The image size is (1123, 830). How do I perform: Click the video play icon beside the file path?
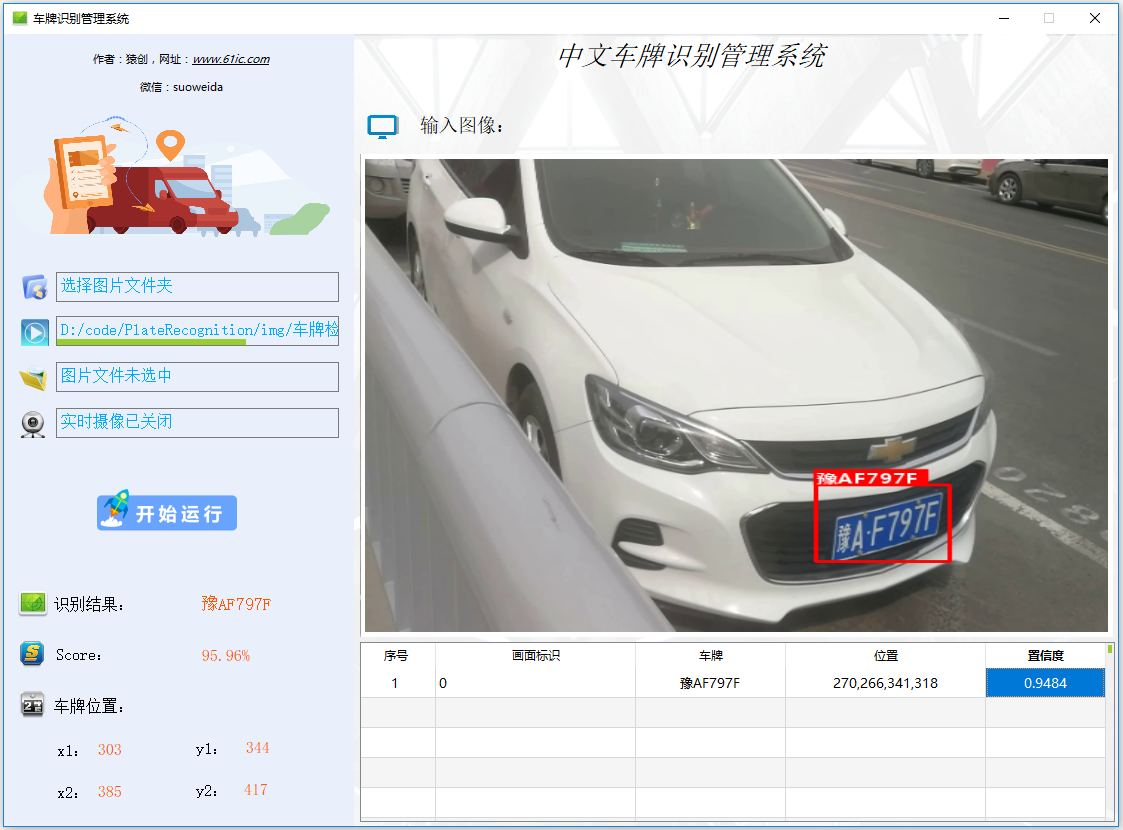pos(35,333)
